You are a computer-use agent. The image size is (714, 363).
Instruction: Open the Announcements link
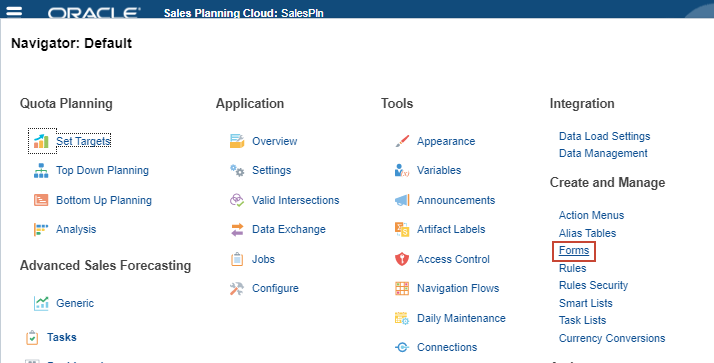(456, 200)
